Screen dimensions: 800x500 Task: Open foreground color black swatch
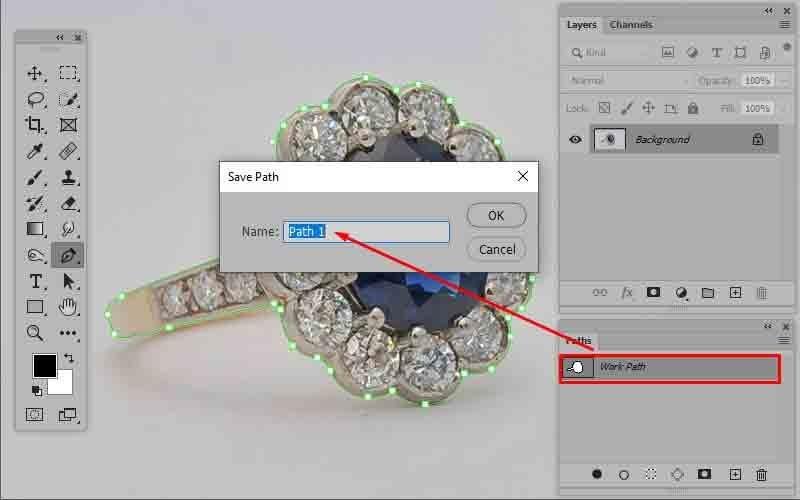pyautogui.click(x=44, y=365)
